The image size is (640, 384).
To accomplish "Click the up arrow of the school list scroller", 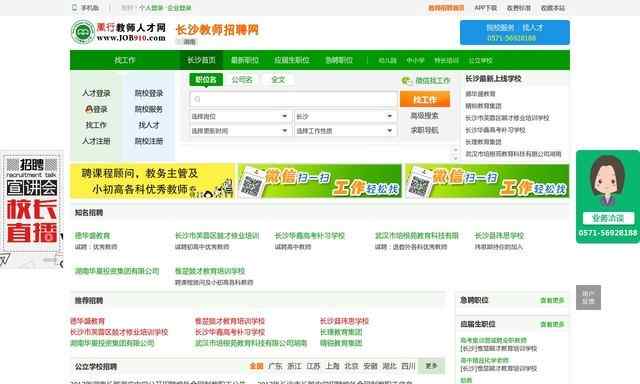I will tap(456, 150).
